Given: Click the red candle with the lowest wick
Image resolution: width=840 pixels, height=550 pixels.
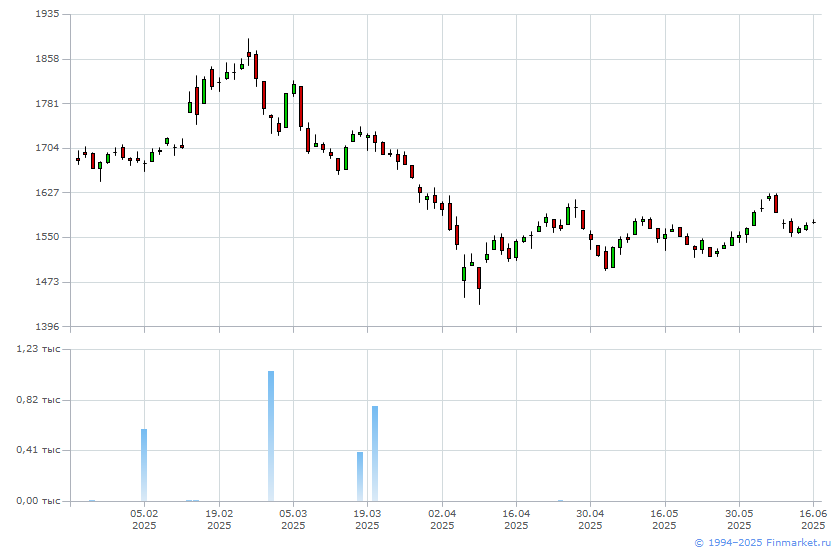Looking at the screenshot, I should tap(479, 278).
